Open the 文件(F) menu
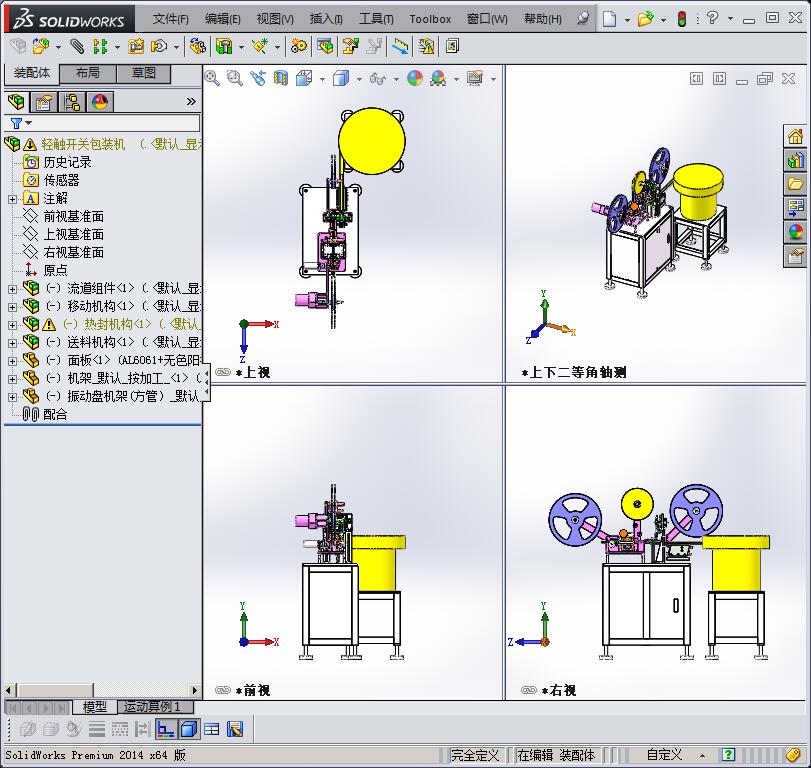The width and height of the screenshot is (811, 768). point(170,19)
